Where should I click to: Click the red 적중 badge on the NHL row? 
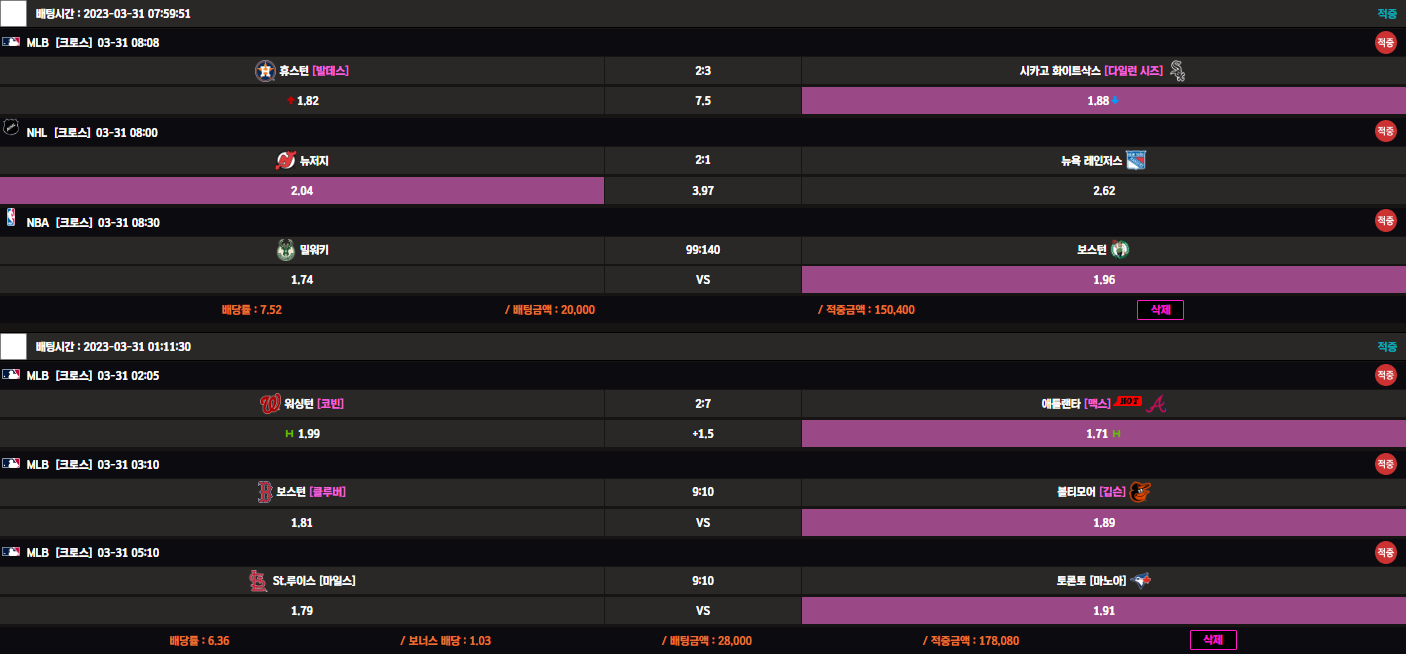[x=1385, y=132]
